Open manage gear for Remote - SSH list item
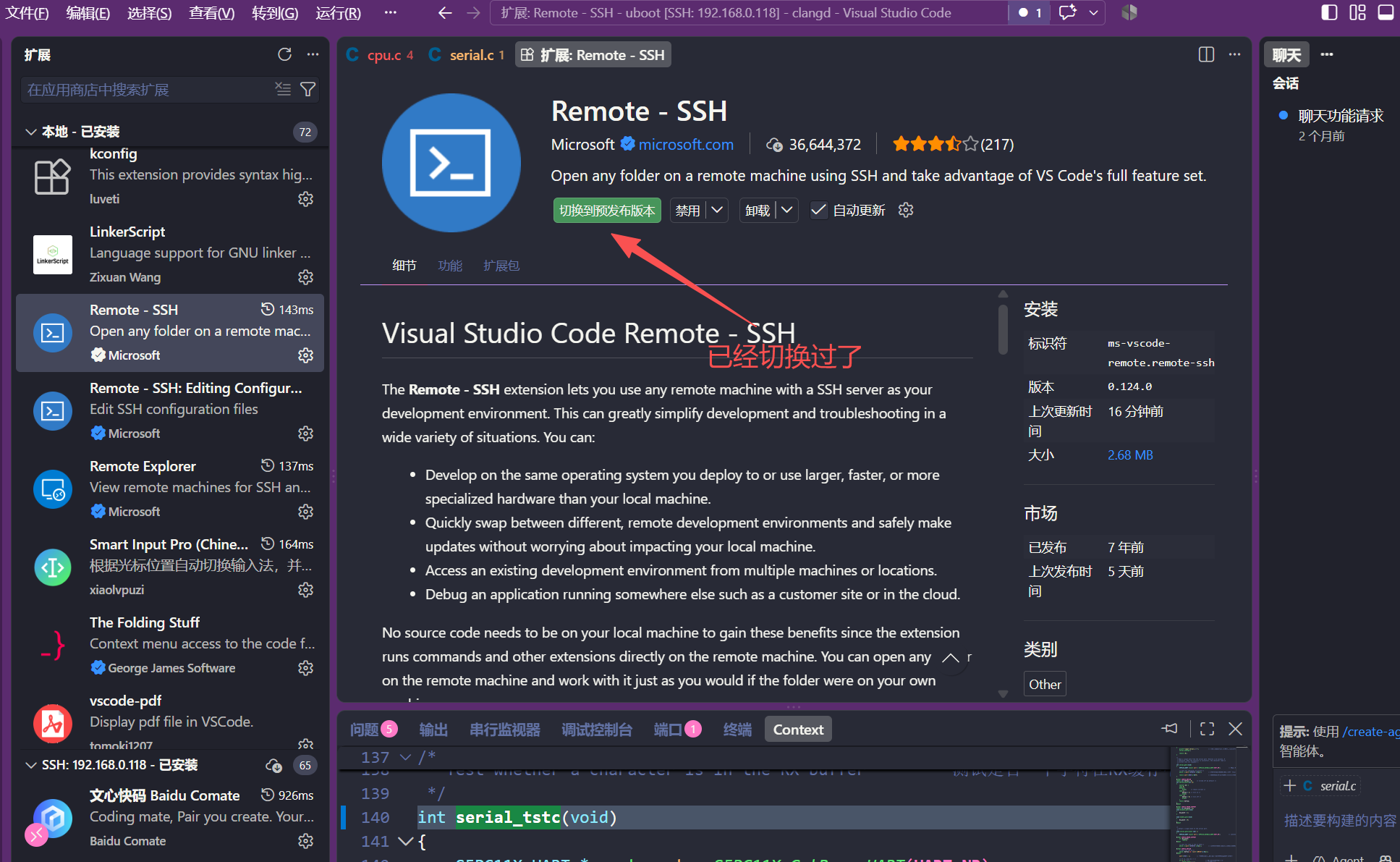 306,355
